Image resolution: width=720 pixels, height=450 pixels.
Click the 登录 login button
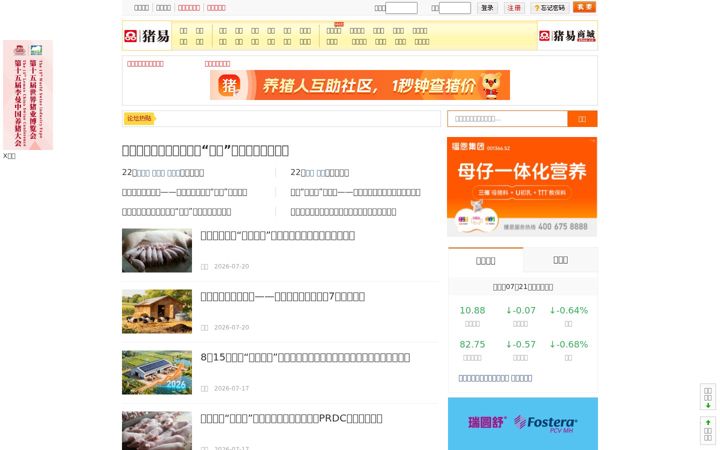click(x=487, y=8)
